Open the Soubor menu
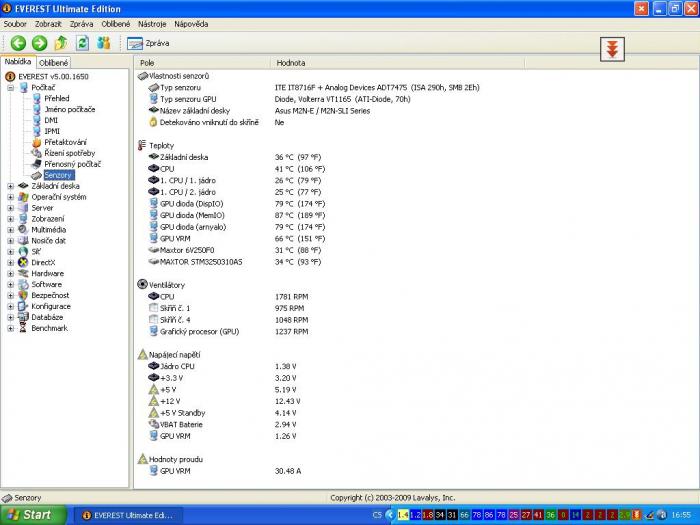 click(x=15, y=23)
